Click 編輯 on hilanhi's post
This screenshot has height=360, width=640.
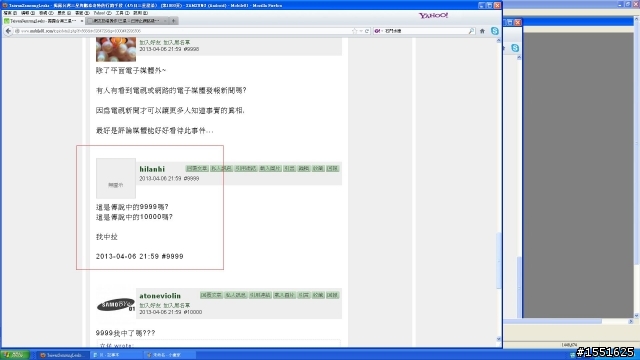point(304,169)
